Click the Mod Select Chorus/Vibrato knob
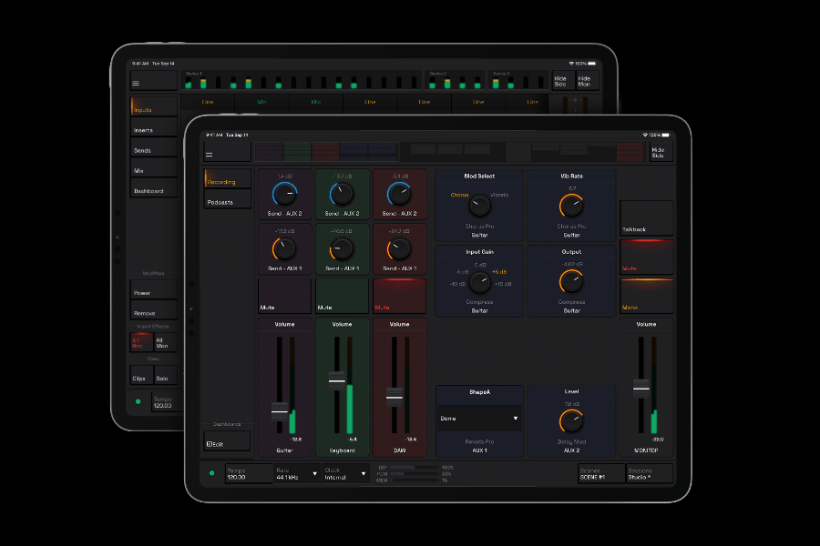Image resolution: width=820 pixels, height=546 pixels. (480, 205)
